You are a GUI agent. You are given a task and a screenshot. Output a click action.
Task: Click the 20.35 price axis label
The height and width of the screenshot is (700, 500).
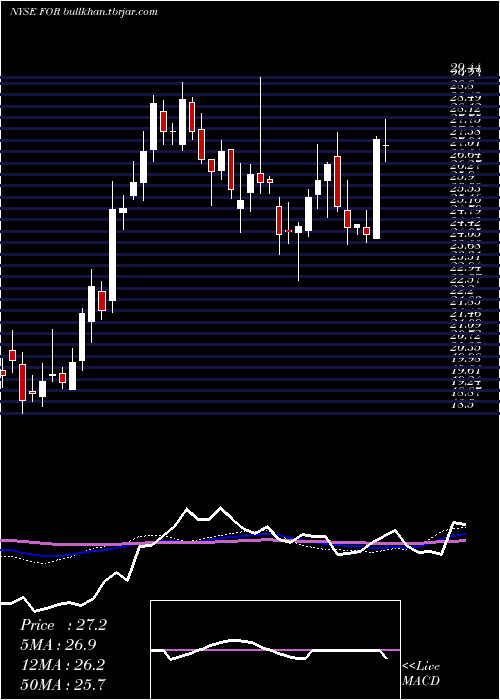(x=465, y=348)
